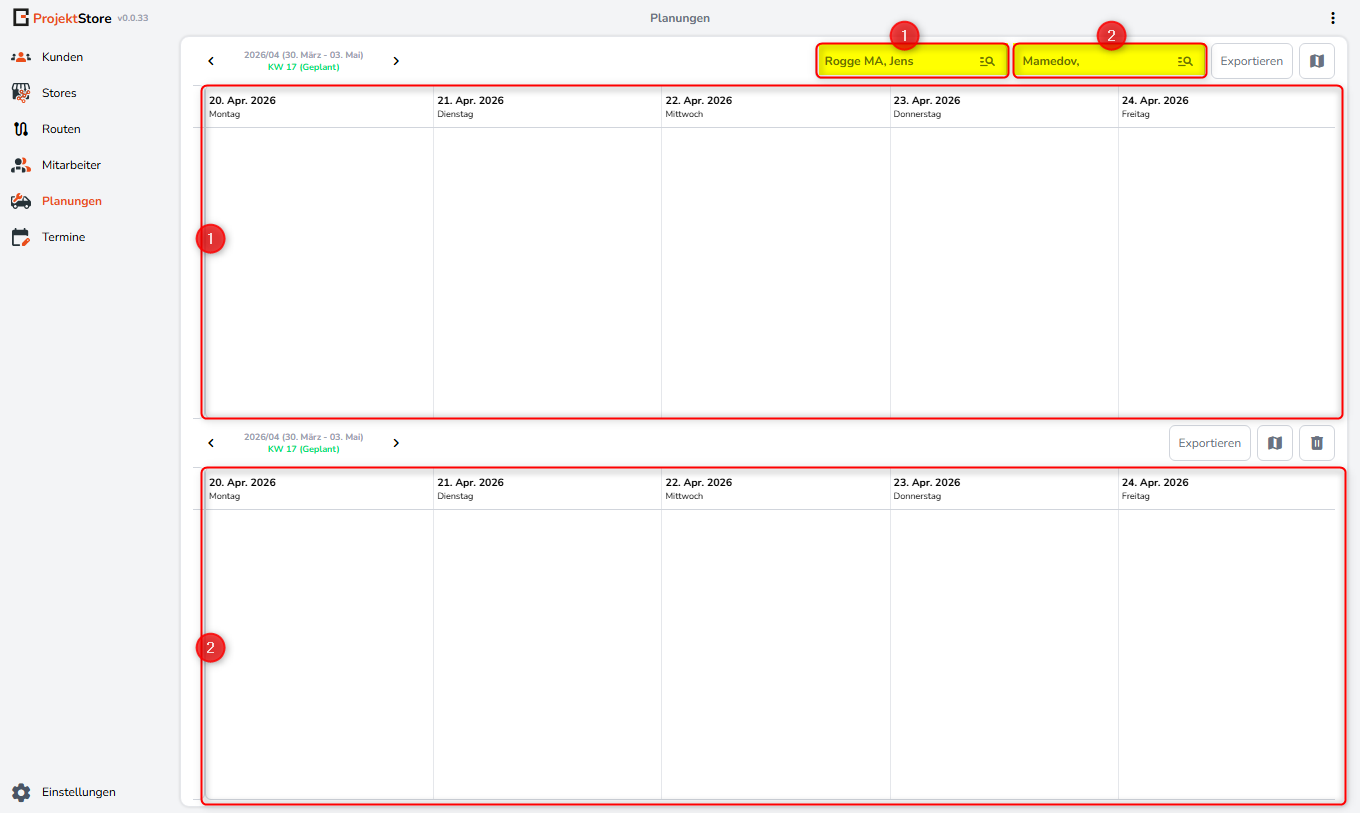Click the Mitarbeiter staff icon
Screen dimensions: 1360x813
(x=21, y=165)
